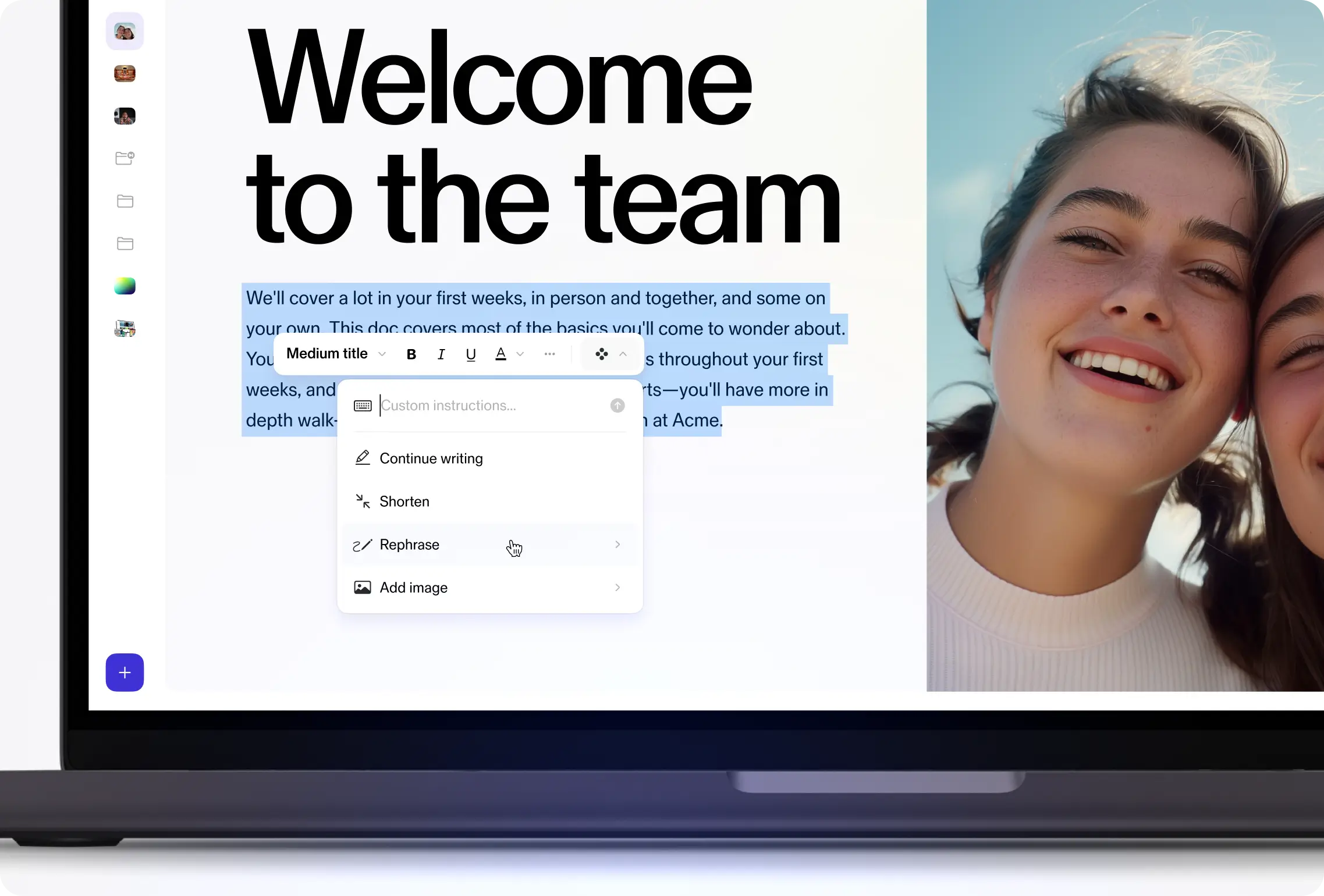Expand the Medium title dropdown

(x=381, y=353)
